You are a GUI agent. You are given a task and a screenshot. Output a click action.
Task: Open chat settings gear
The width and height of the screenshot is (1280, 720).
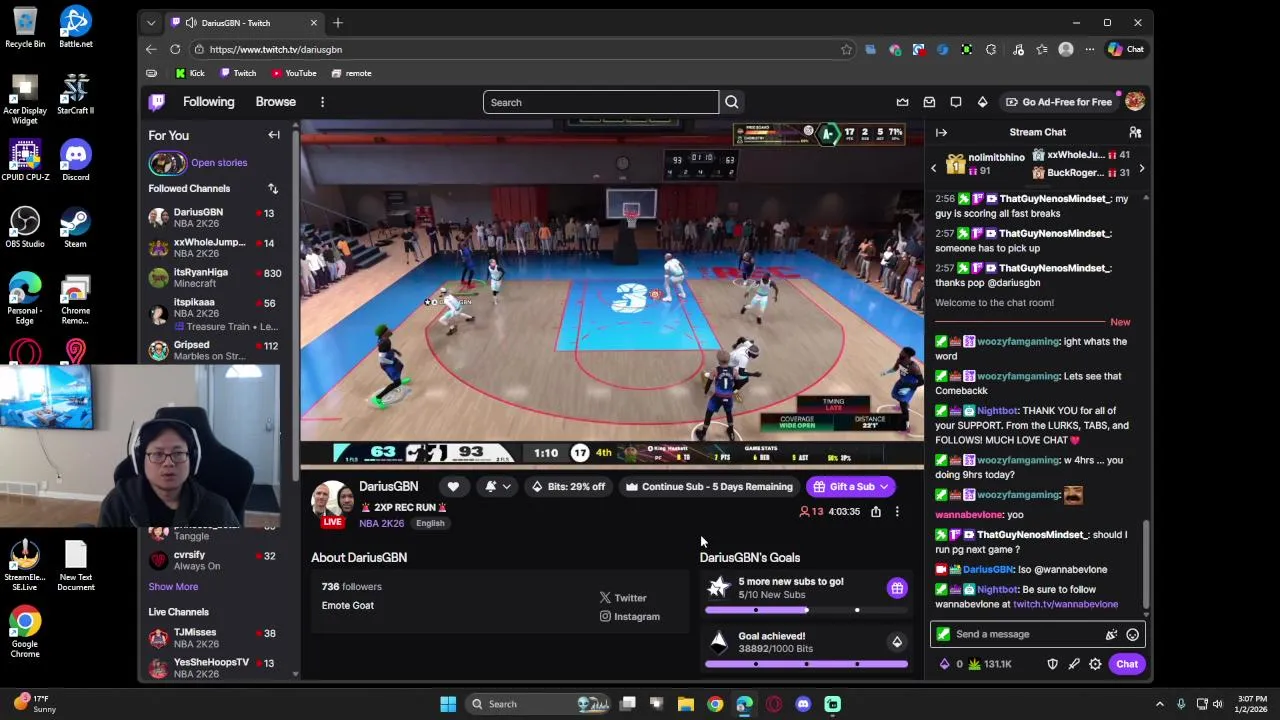[x=1095, y=664]
